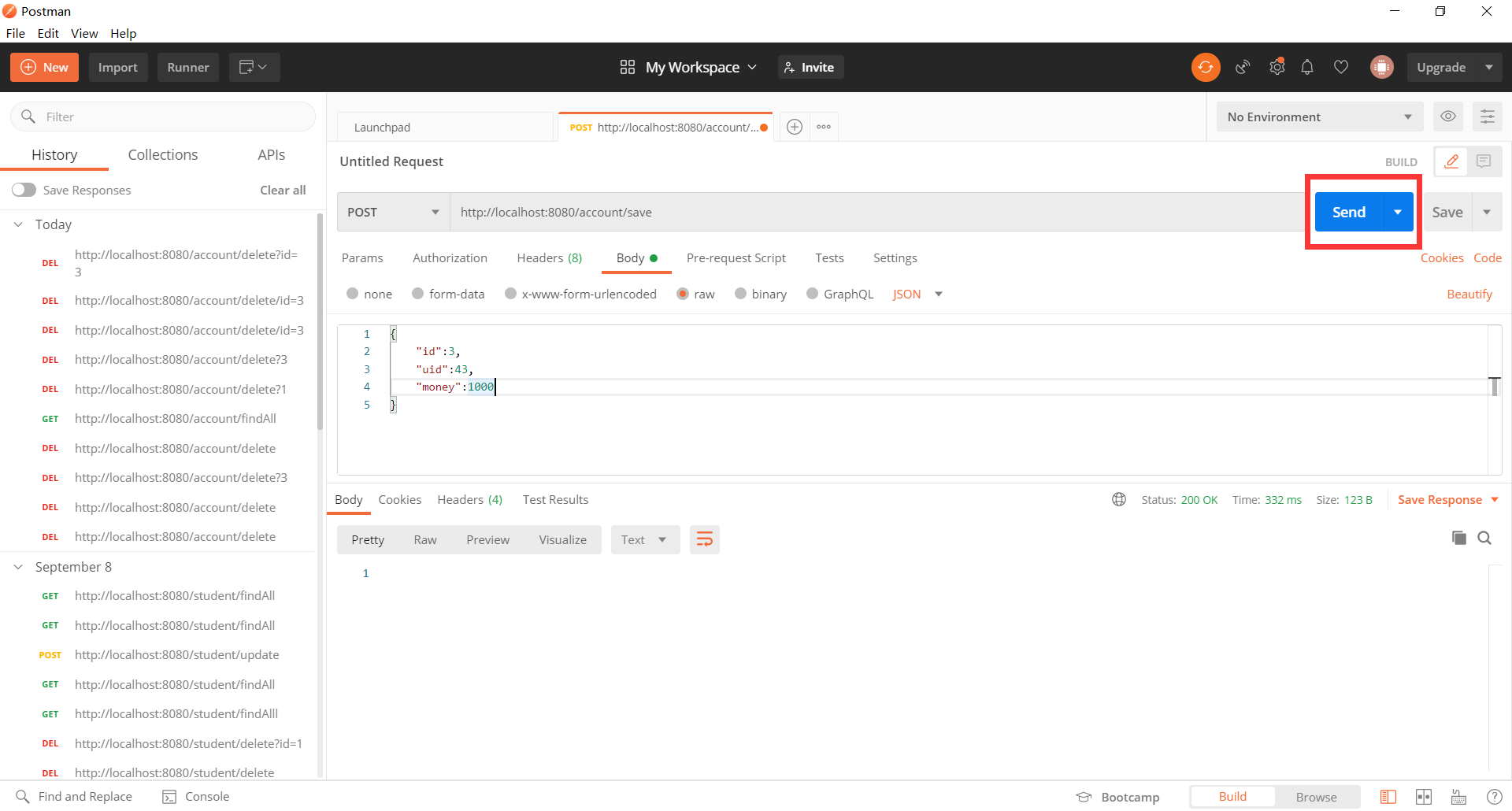The height and width of the screenshot is (811, 1512).
Task: Select the raw body type
Action: 683,294
